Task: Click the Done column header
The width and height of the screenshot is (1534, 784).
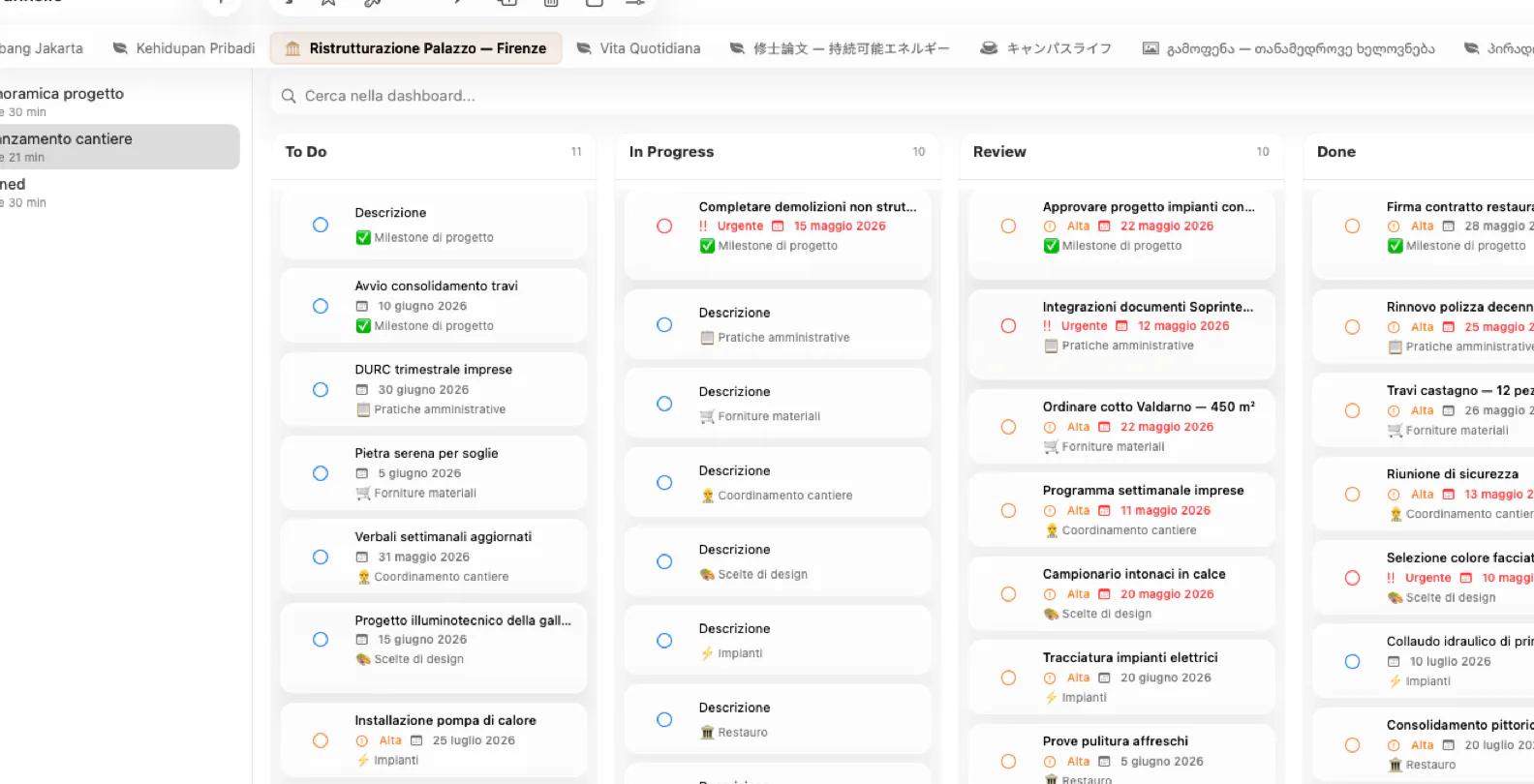Action: tap(1336, 152)
